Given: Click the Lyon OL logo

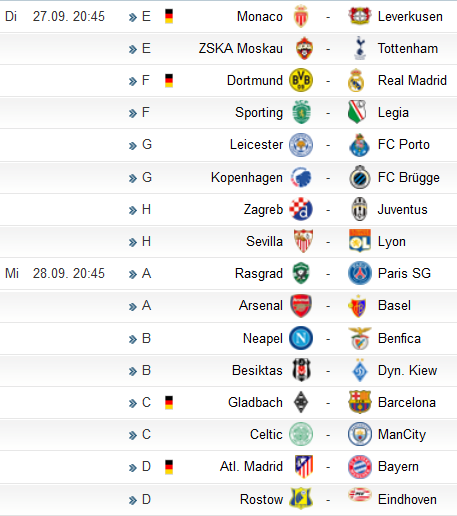Looking at the screenshot, I should 360,241.
